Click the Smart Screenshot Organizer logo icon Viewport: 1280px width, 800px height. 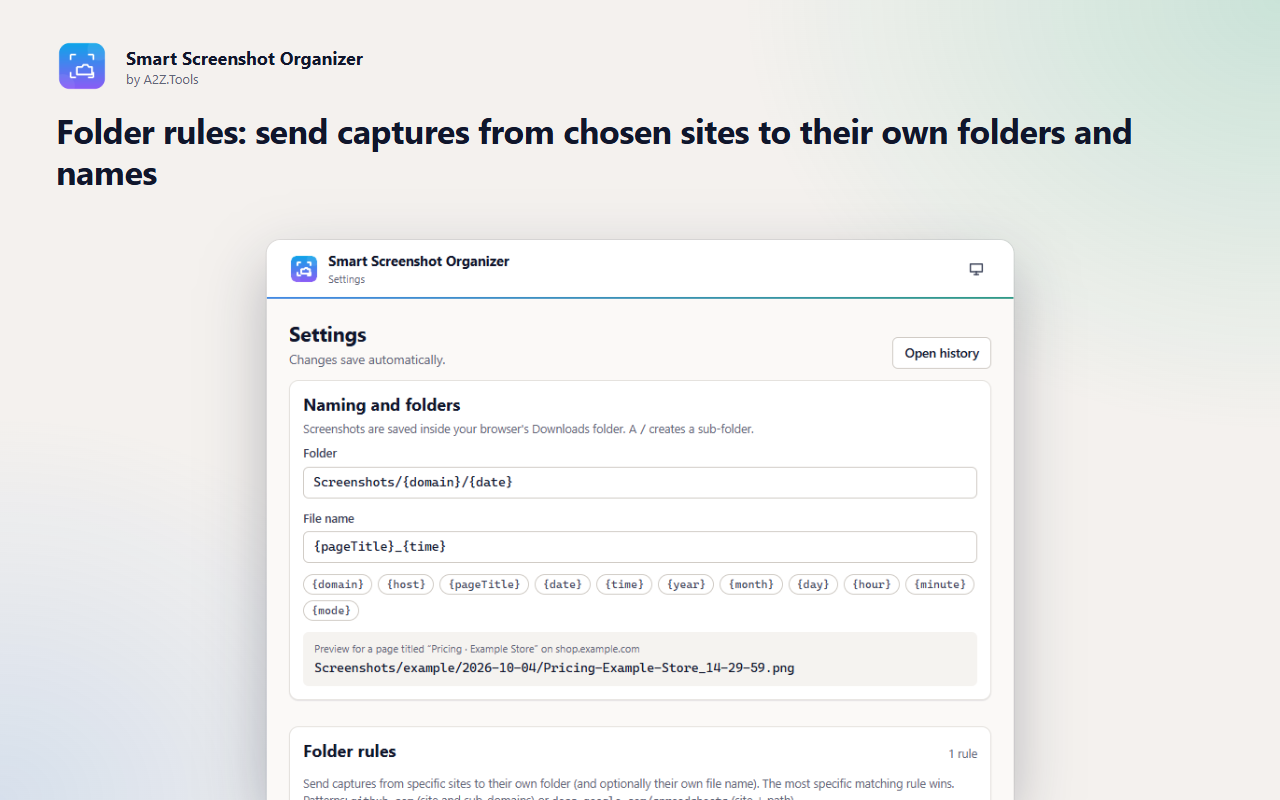pyautogui.click(x=82, y=66)
